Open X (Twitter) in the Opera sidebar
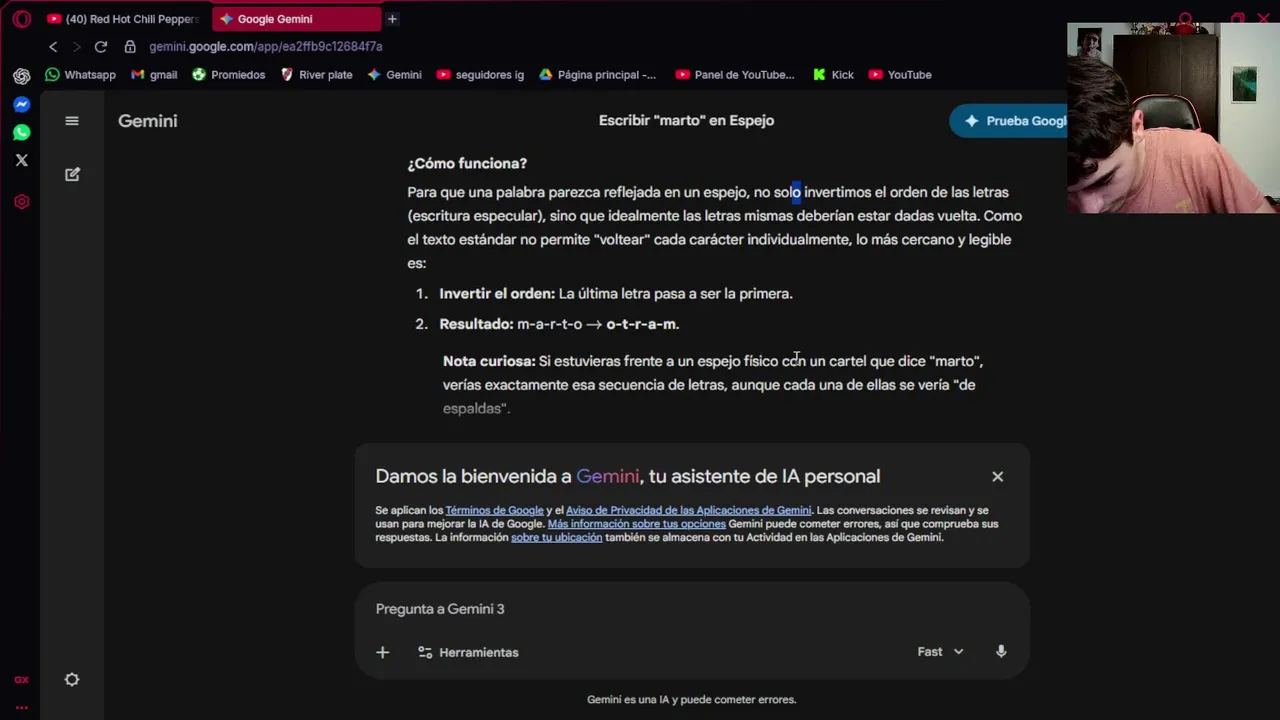The width and height of the screenshot is (1280, 720). point(21,160)
